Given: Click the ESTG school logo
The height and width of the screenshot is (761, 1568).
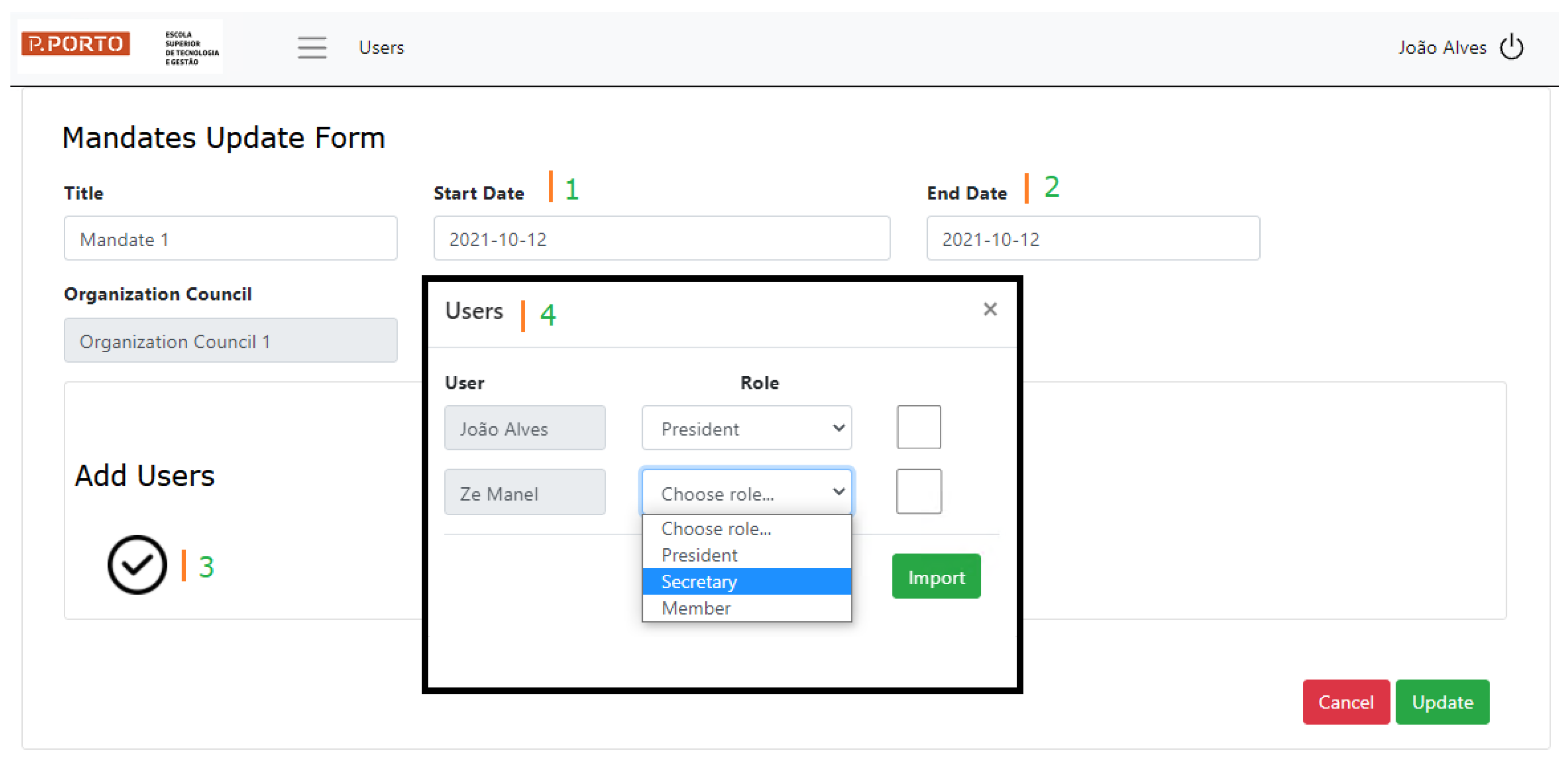Looking at the screenshot, I should point(191,47).
